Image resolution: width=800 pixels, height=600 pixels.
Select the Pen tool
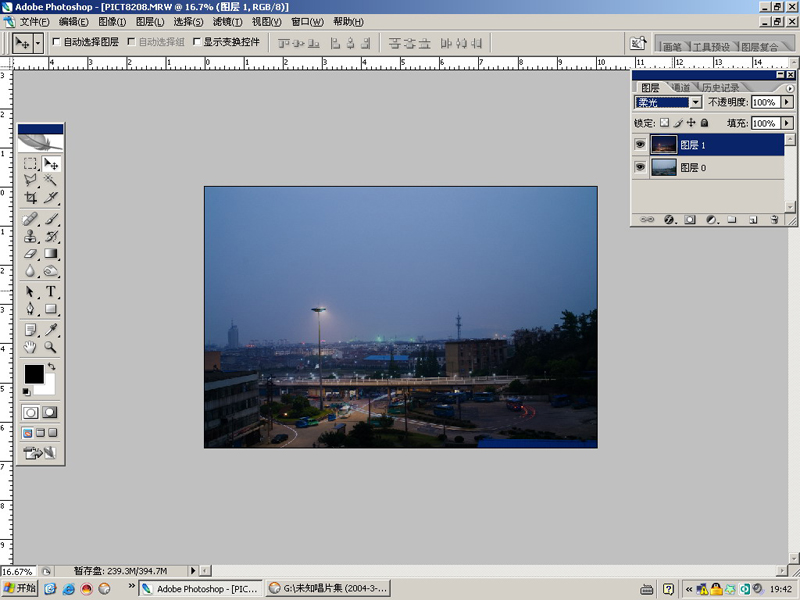click(30, 309)
